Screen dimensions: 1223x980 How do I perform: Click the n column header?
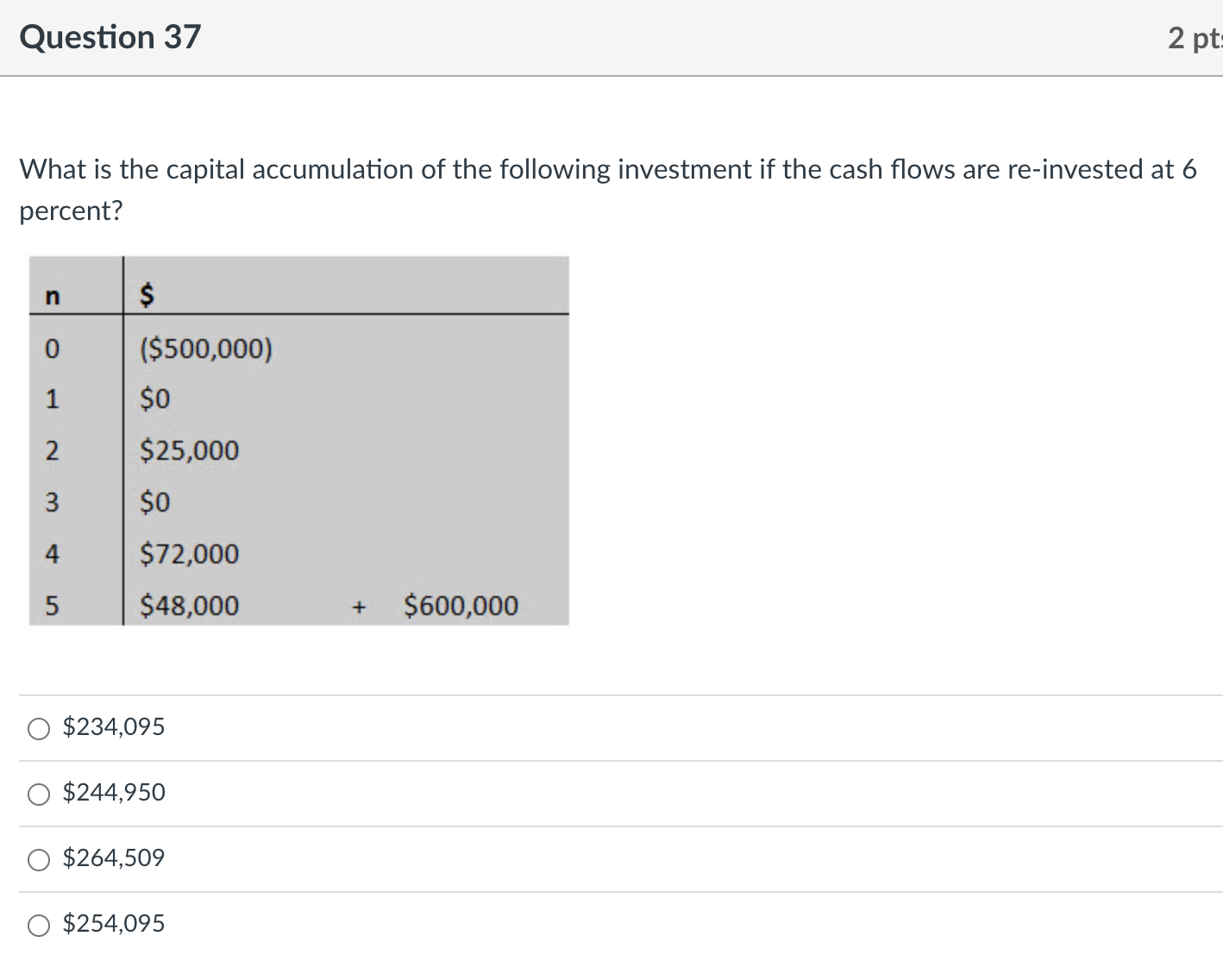click(52, 297)
